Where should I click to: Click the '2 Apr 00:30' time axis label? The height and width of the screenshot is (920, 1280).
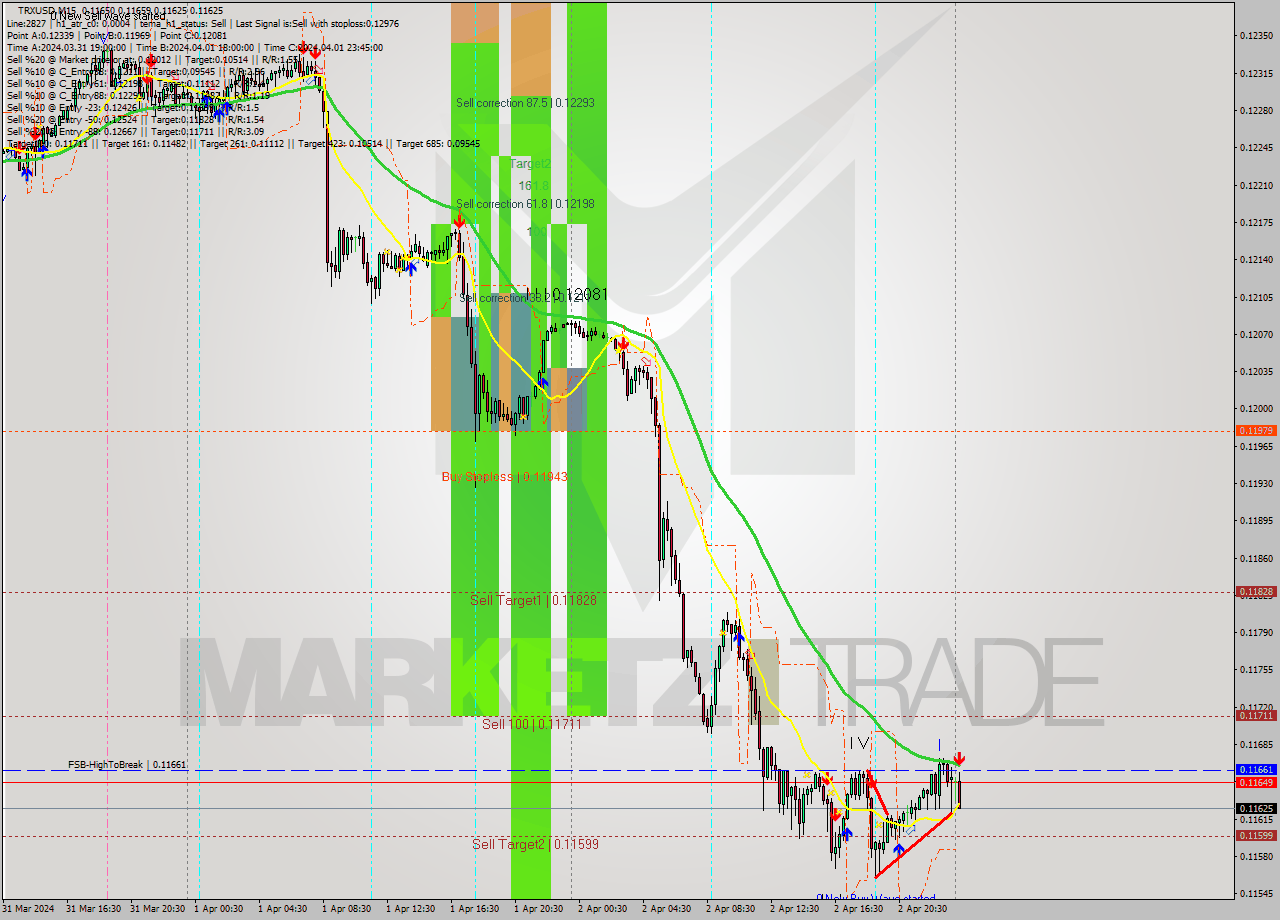coord(605,909)
